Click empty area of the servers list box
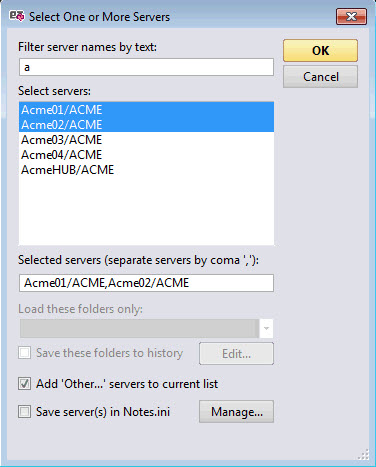376x467 pixels. tap(146, 211)
